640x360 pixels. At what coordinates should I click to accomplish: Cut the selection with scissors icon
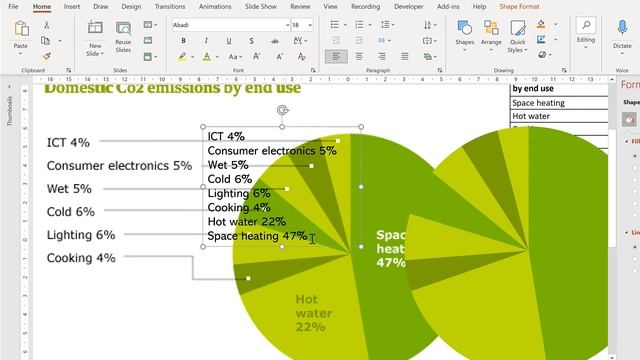point(46,25)
